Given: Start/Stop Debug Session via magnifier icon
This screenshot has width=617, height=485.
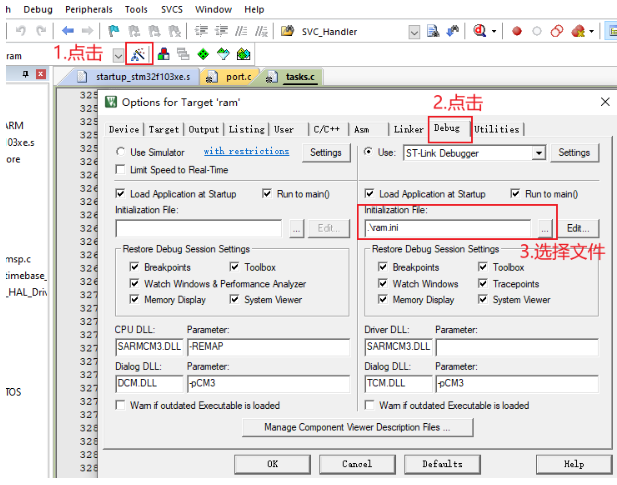Looking at the screenshot, I should tap(480, 31).
